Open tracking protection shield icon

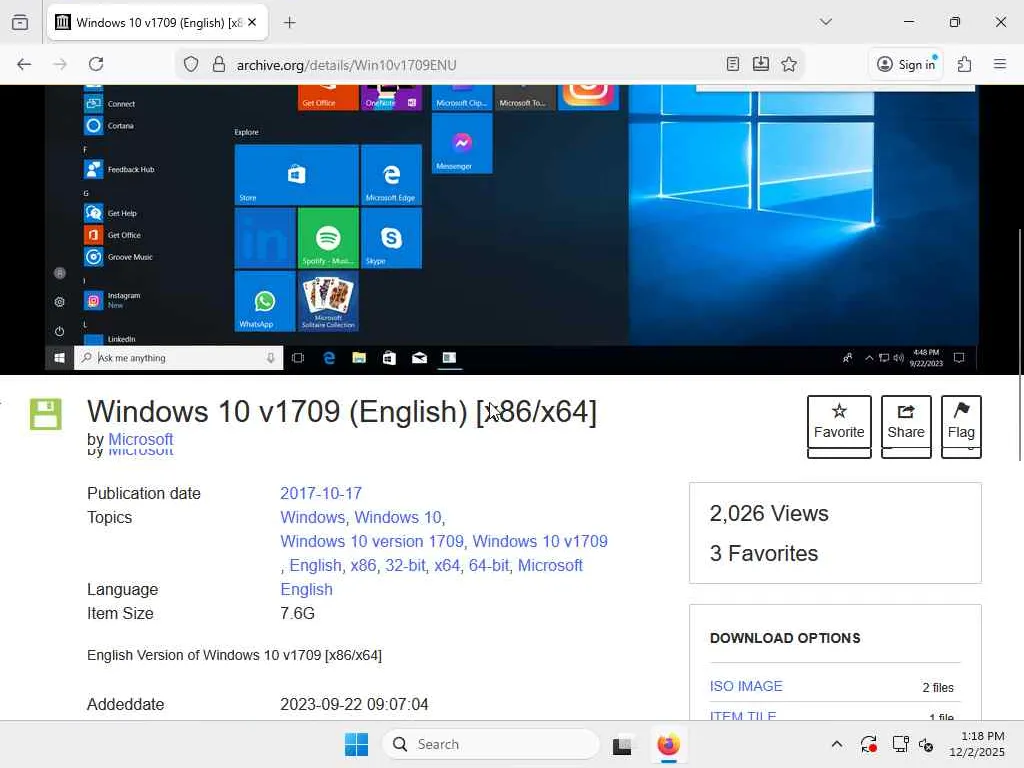(191, 64)
